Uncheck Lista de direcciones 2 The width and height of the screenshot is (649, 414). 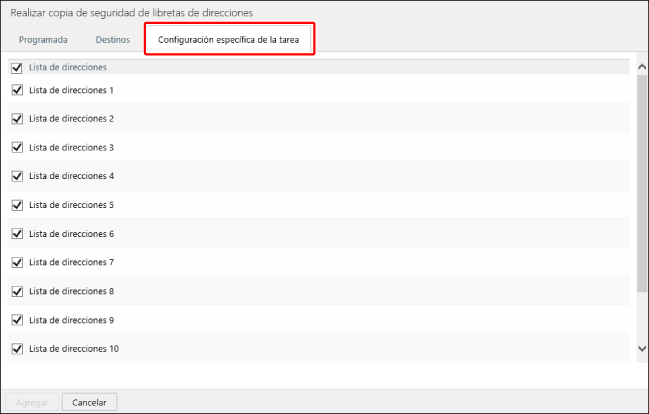click(17, 119)
